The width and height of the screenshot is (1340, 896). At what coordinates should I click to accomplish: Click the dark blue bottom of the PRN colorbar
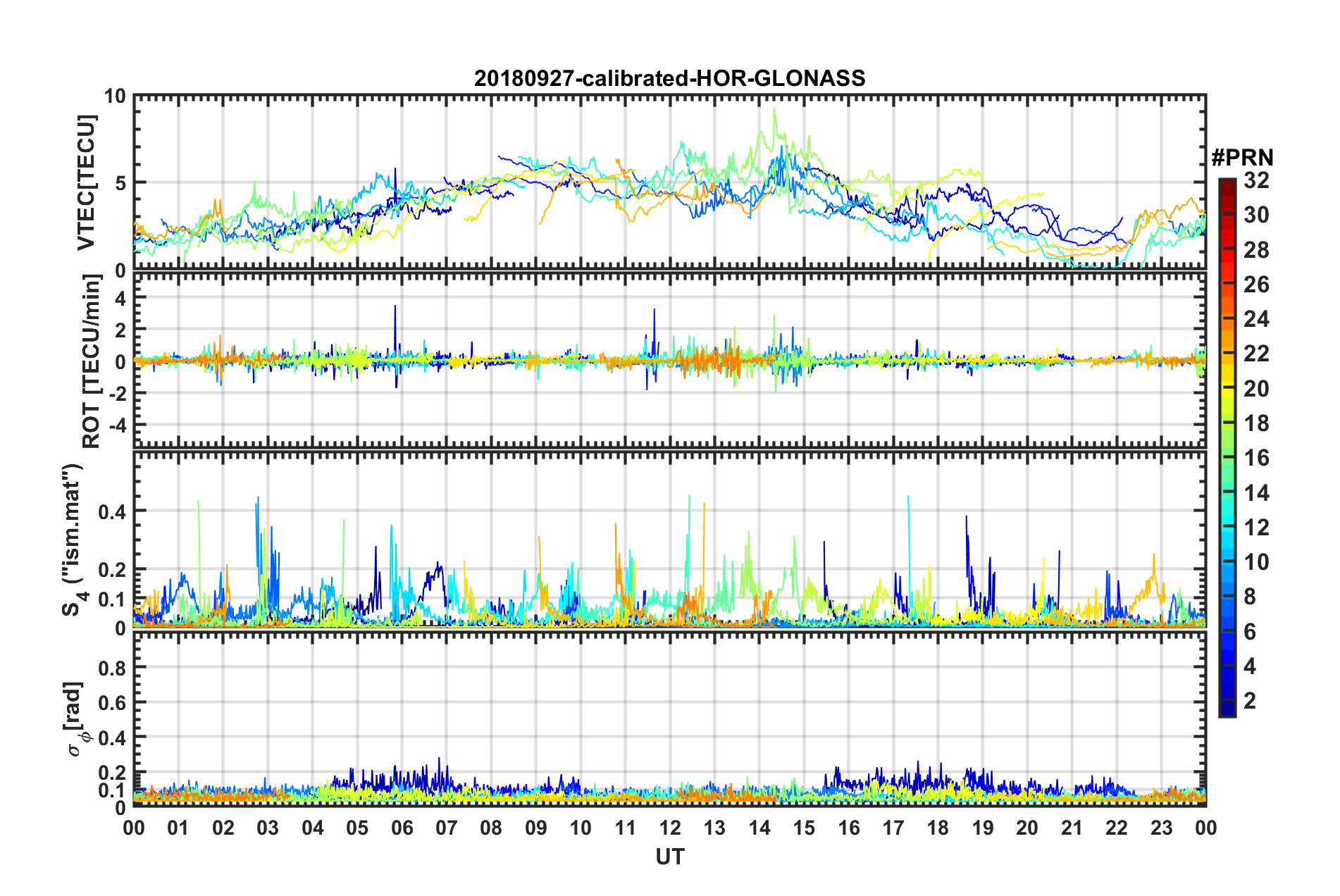pos(1227,710)
